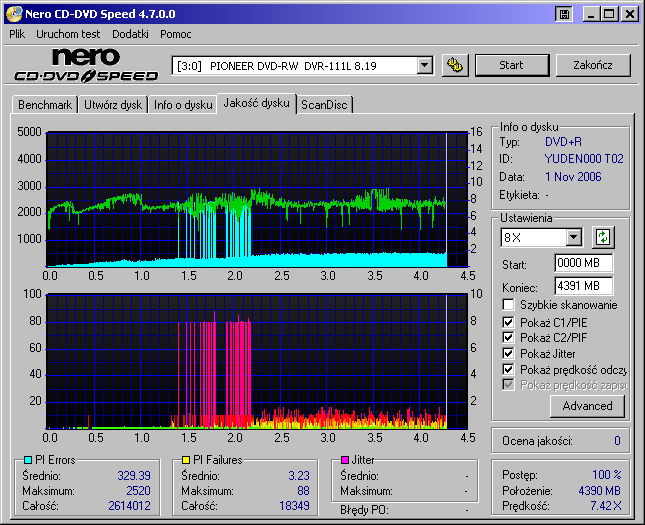
Task: Open the Plik menu
Action: 17,34
